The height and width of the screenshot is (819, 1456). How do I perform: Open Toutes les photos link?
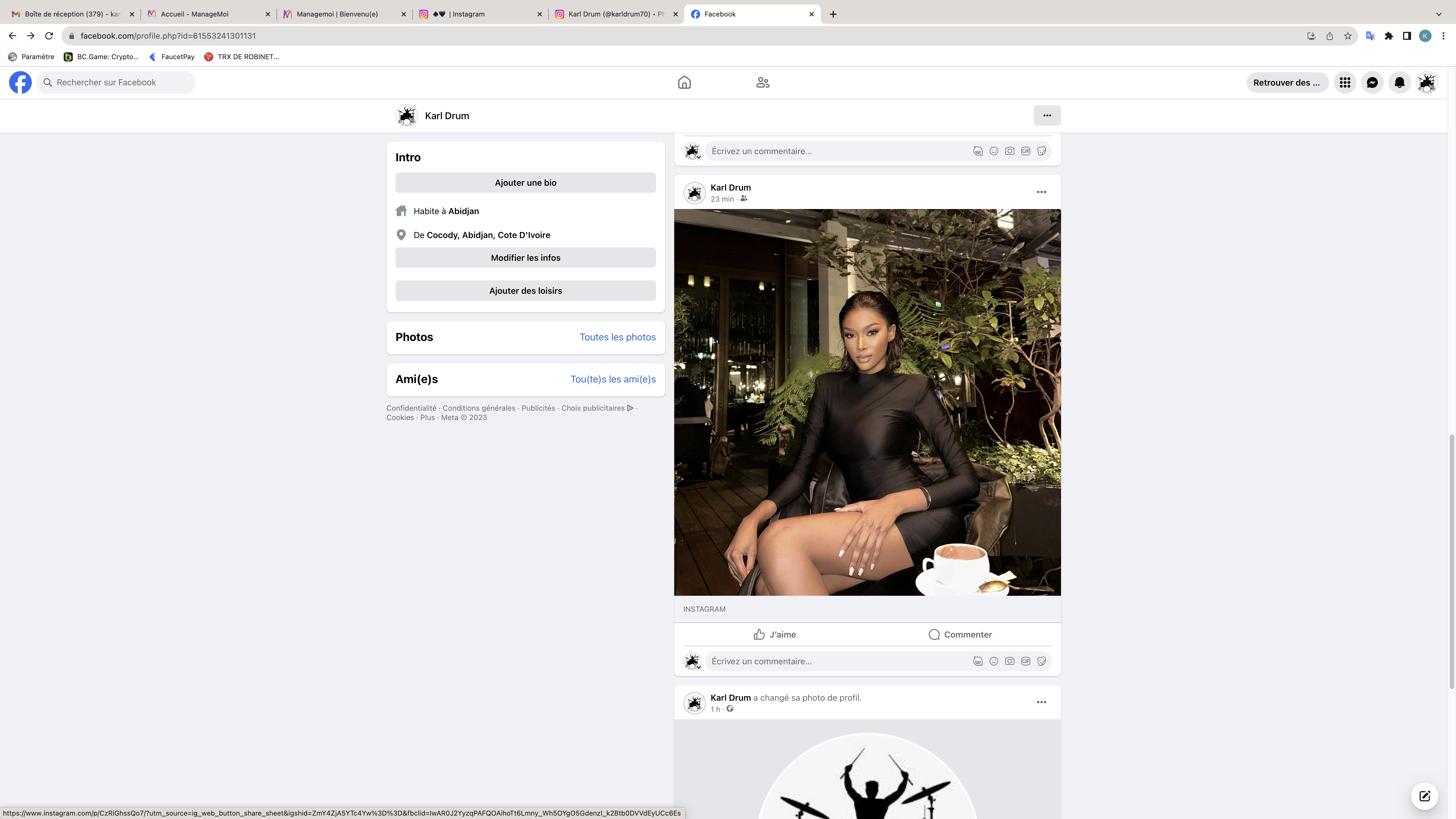click(x=617, y=338)
